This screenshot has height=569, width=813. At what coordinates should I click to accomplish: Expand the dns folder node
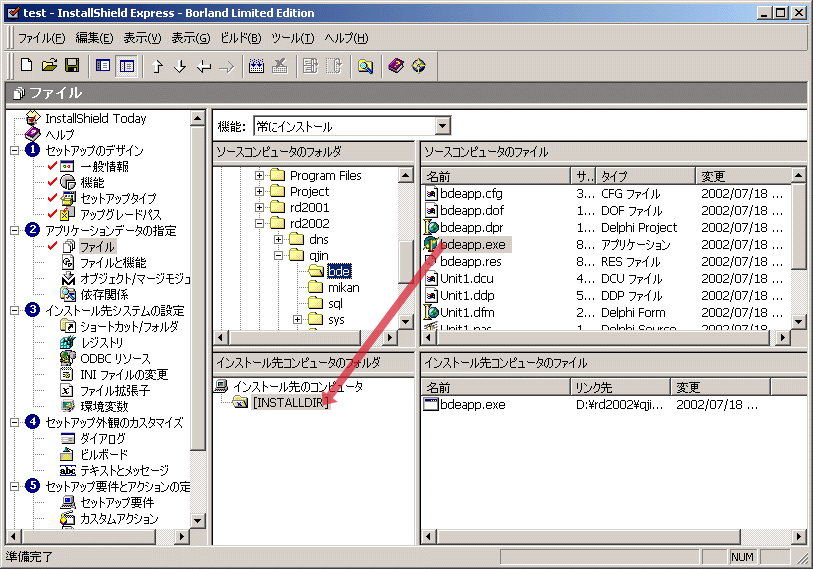(x=278, y=240)
